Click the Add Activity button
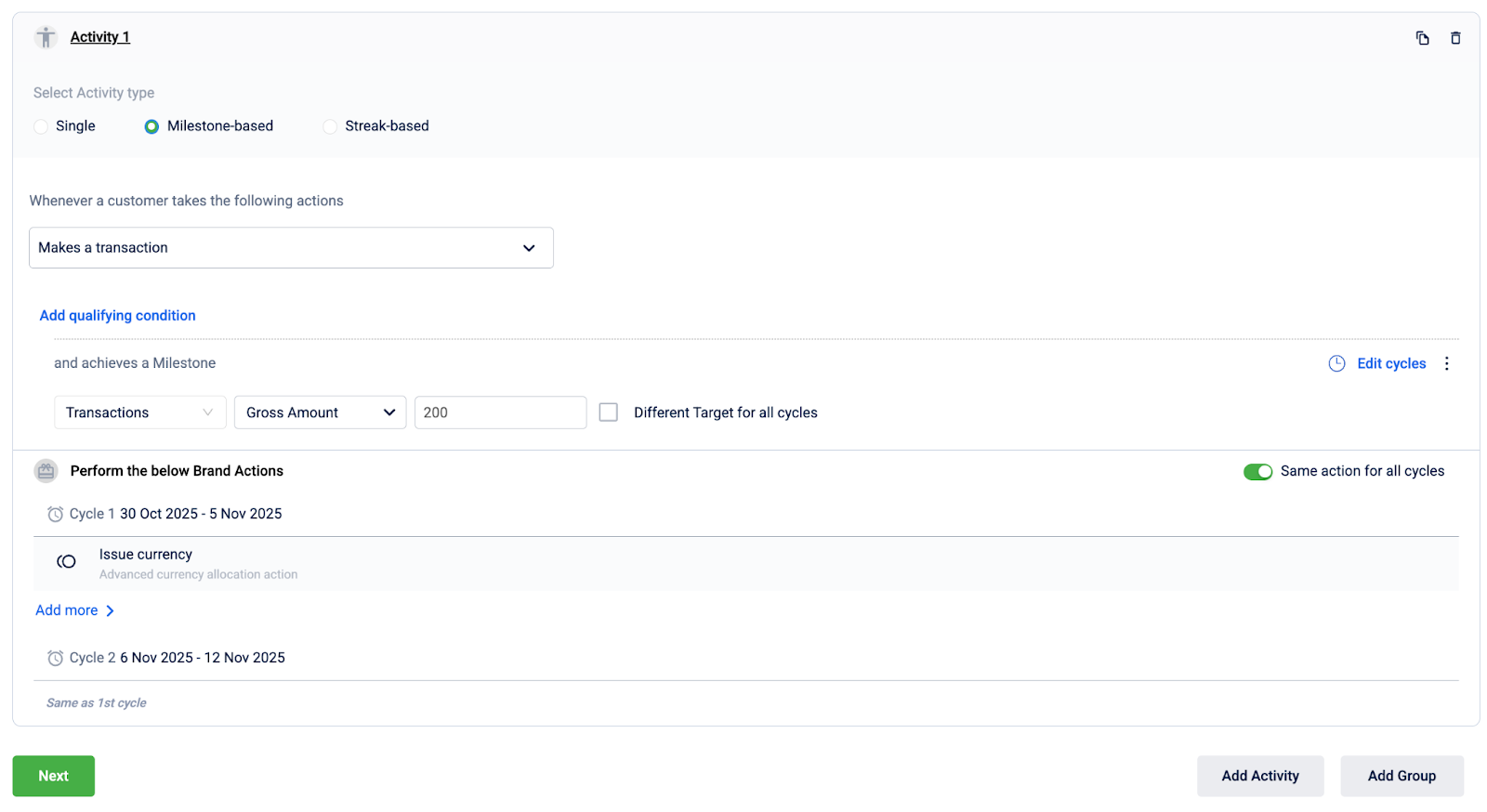Image resolution: width=1487 pixels, height=812 pixels. [x=1260, y=776]
